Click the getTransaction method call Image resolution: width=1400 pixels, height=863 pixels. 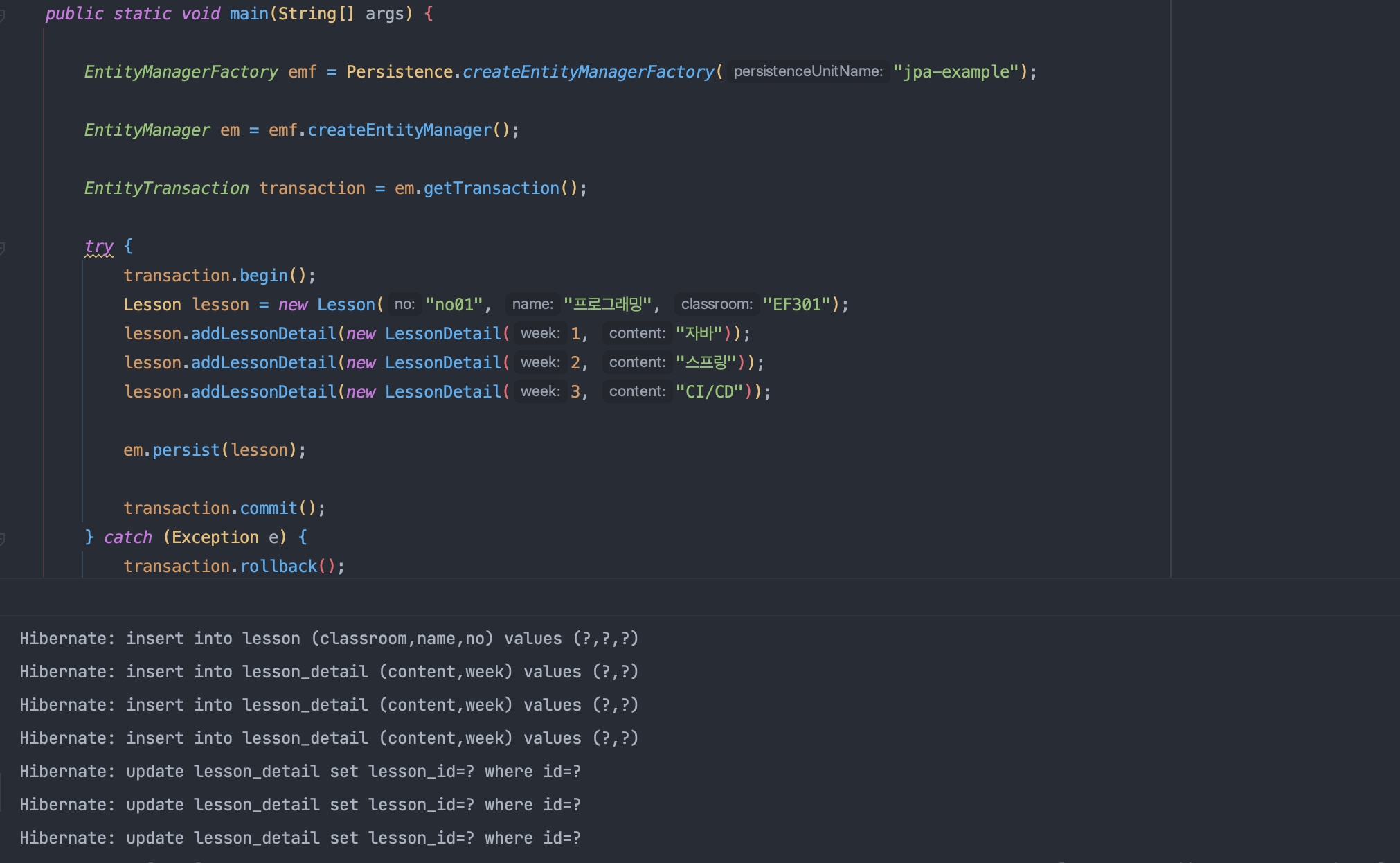pos(491,188)
